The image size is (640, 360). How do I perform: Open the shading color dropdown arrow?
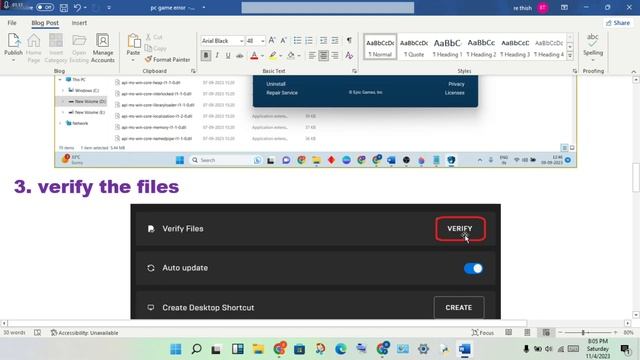(299, 56)
